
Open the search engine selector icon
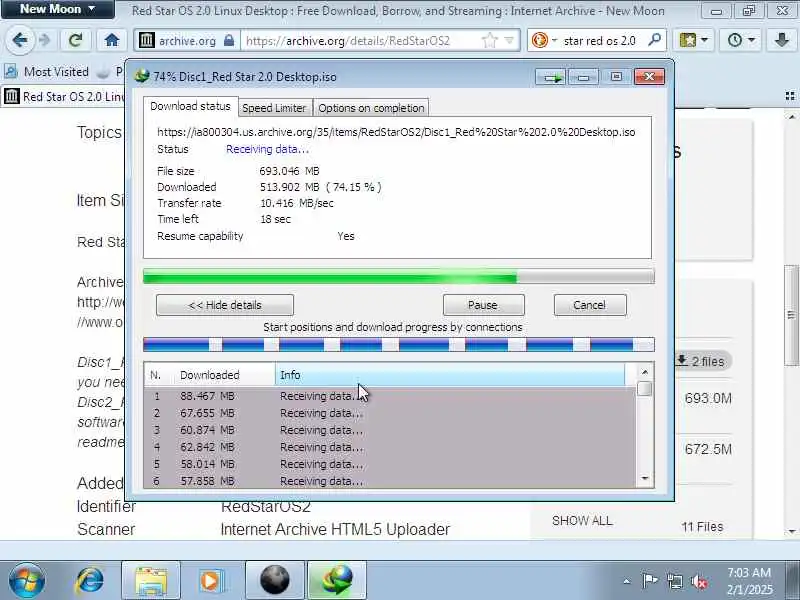coord(543,40)
